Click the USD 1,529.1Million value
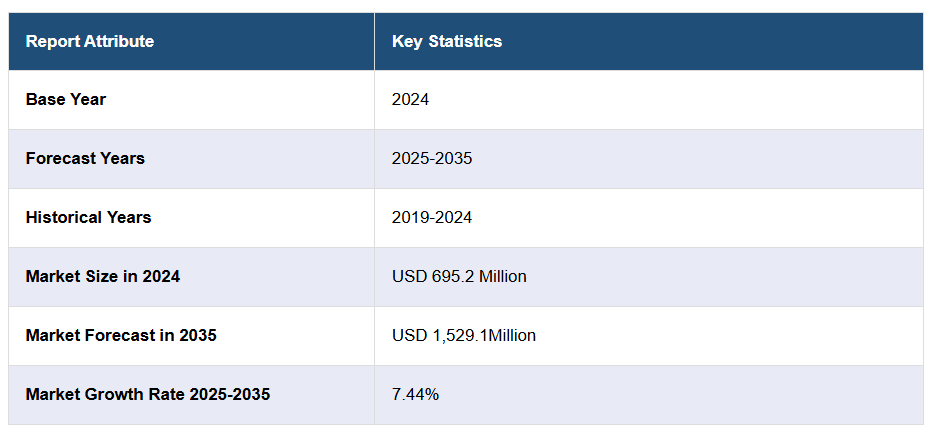 point(464,335)
